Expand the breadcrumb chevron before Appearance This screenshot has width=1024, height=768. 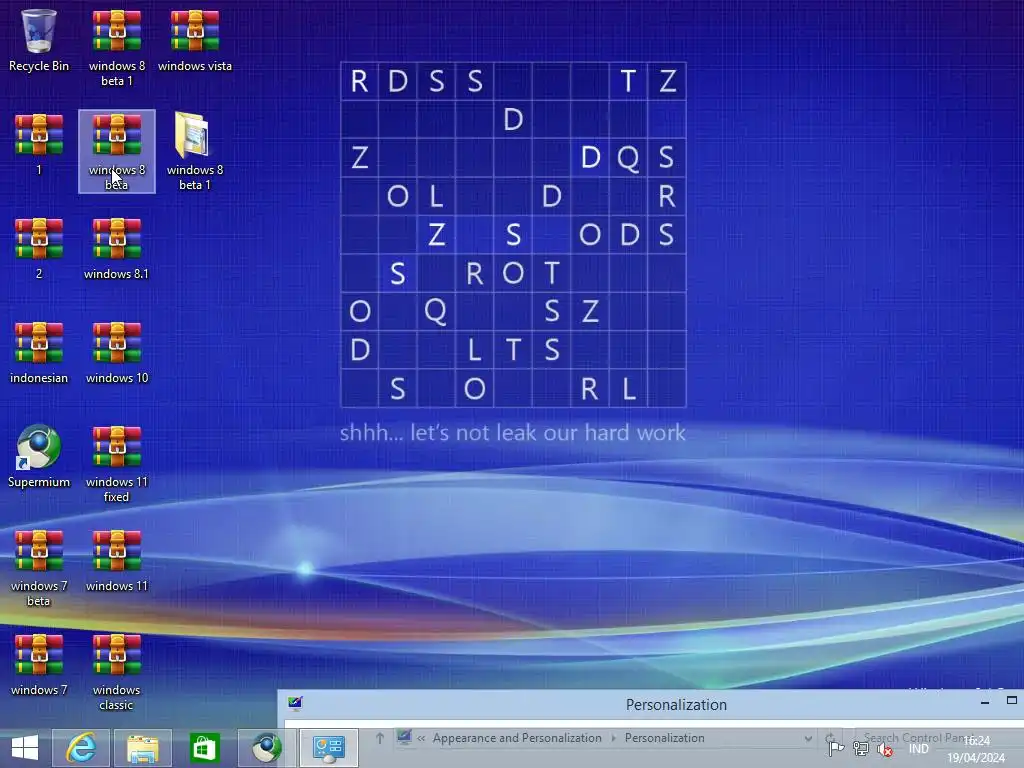tap(421, 738)
